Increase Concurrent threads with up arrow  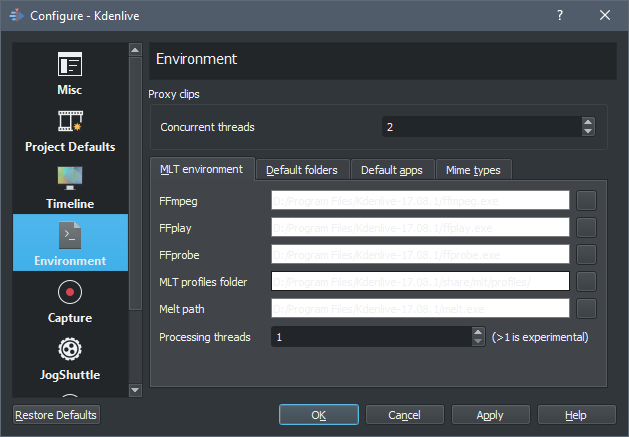[x=588, y=122]
